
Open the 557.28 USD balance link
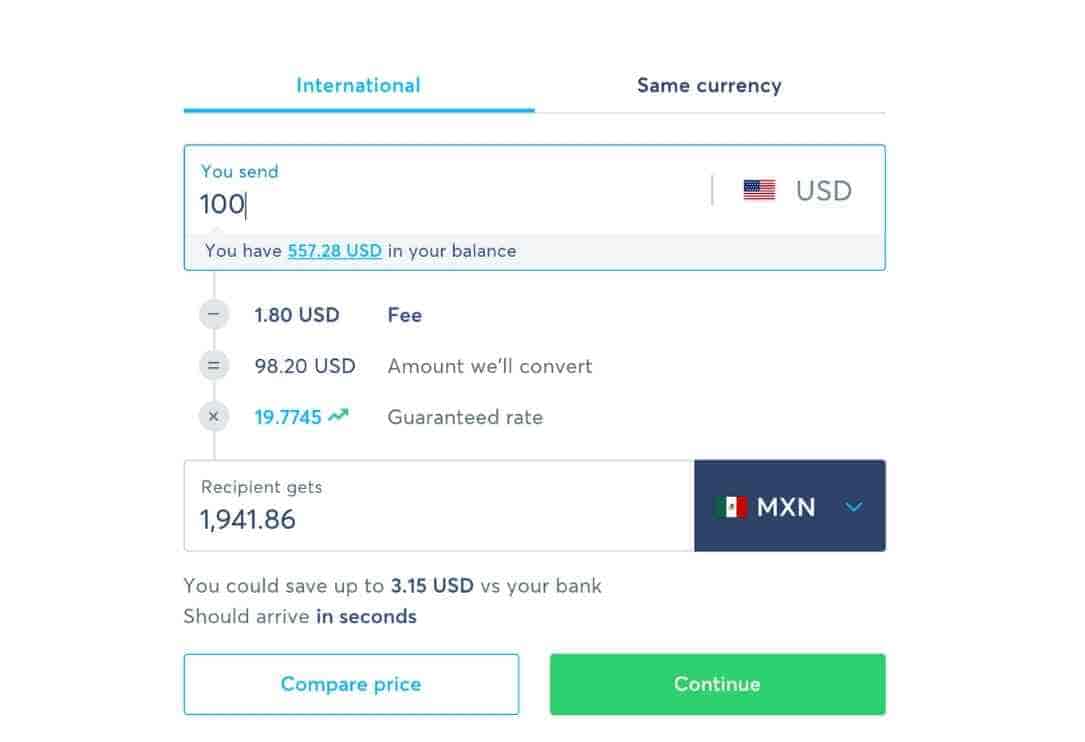coord(335,251)
